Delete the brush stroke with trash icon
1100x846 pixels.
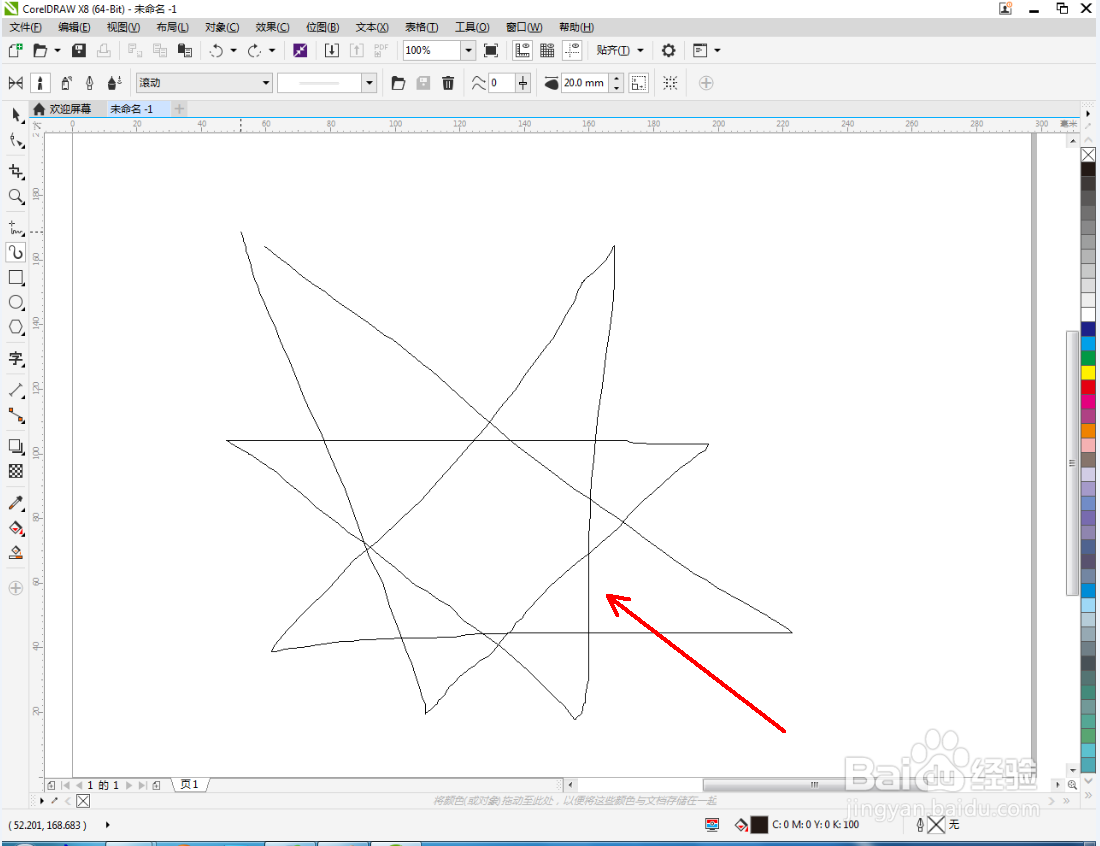pos(448,83)
